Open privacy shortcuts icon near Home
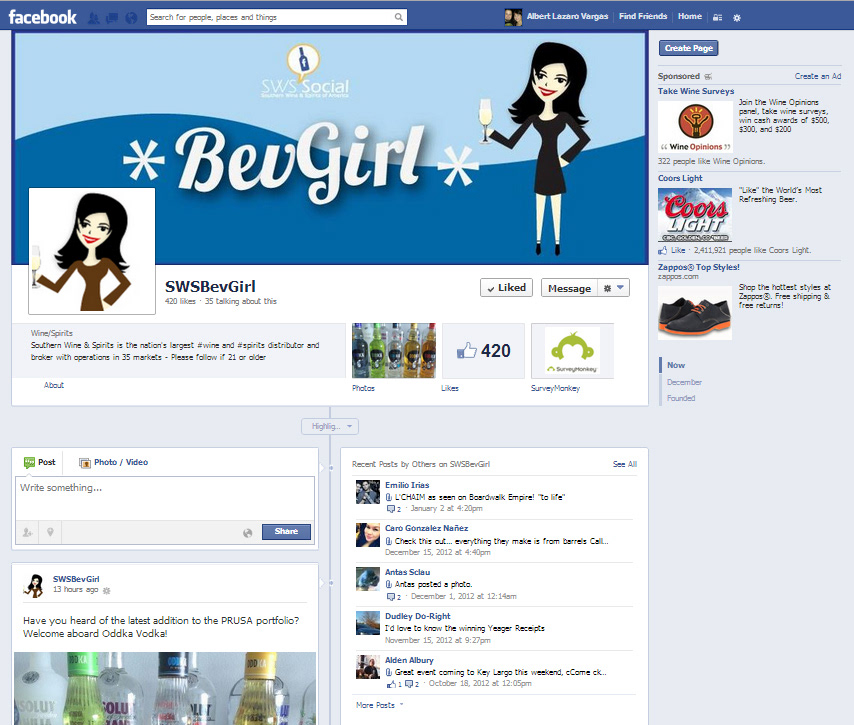 point(718,17)
